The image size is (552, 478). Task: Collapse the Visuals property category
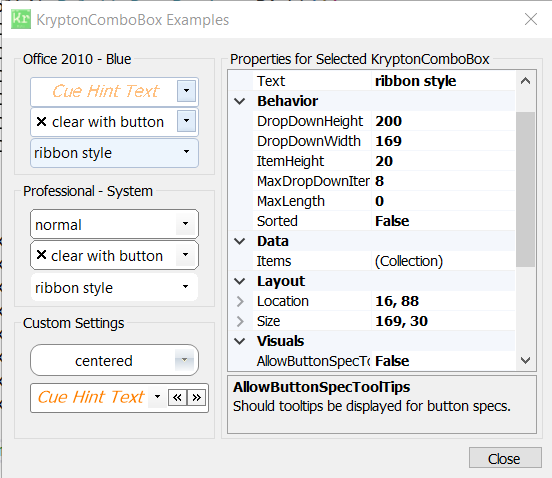coord(240,341)
